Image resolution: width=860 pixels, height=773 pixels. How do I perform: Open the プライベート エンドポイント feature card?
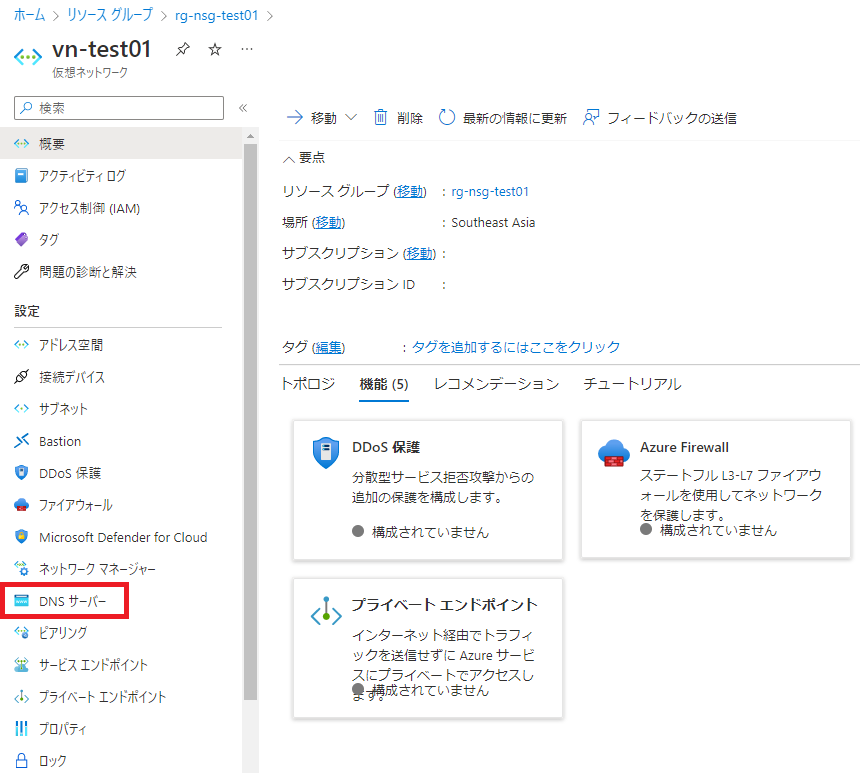[428, 648]
